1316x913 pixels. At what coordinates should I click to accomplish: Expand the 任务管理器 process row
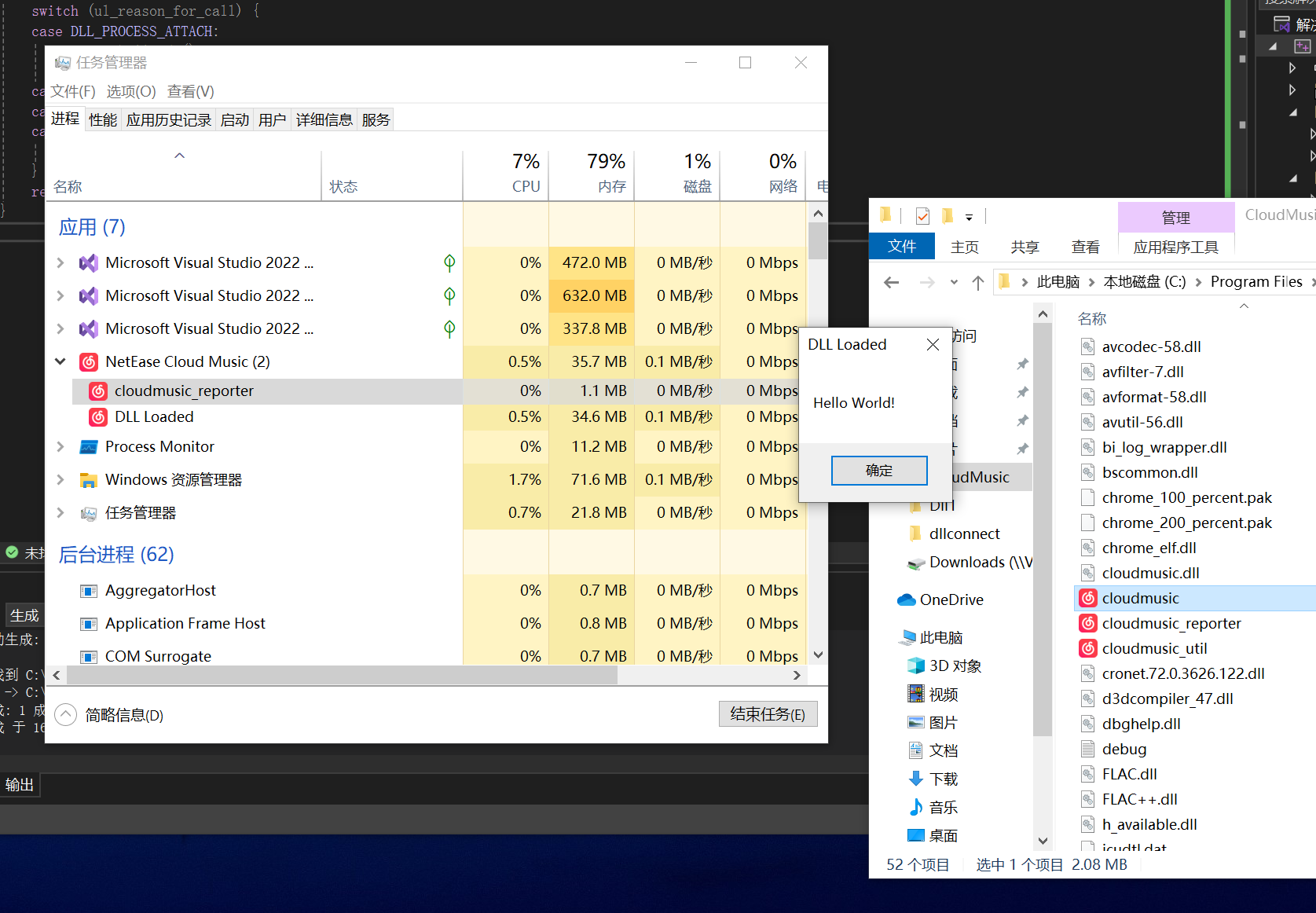pos(60,512)
